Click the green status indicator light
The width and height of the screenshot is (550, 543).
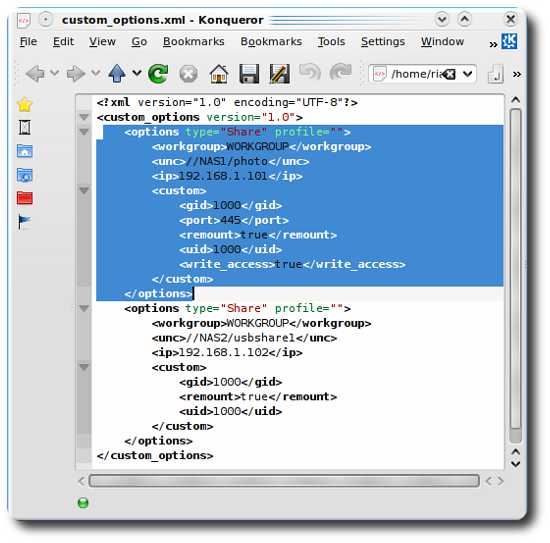(x=83, y=503)
